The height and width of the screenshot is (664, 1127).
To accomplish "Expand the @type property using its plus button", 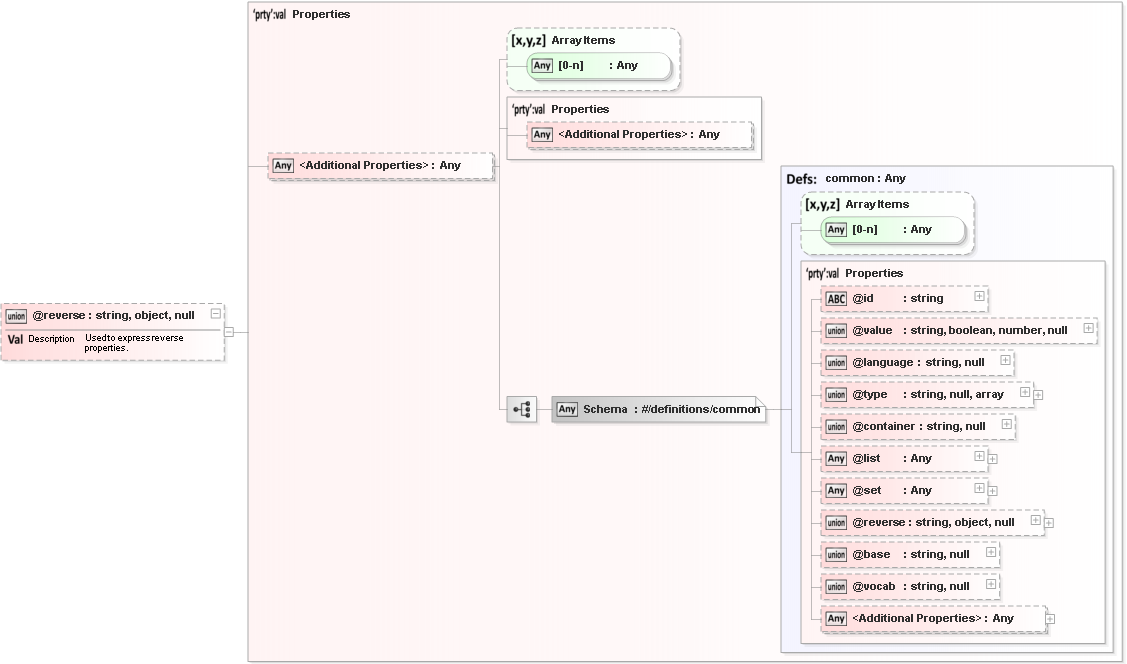I will coord(1023,391).
